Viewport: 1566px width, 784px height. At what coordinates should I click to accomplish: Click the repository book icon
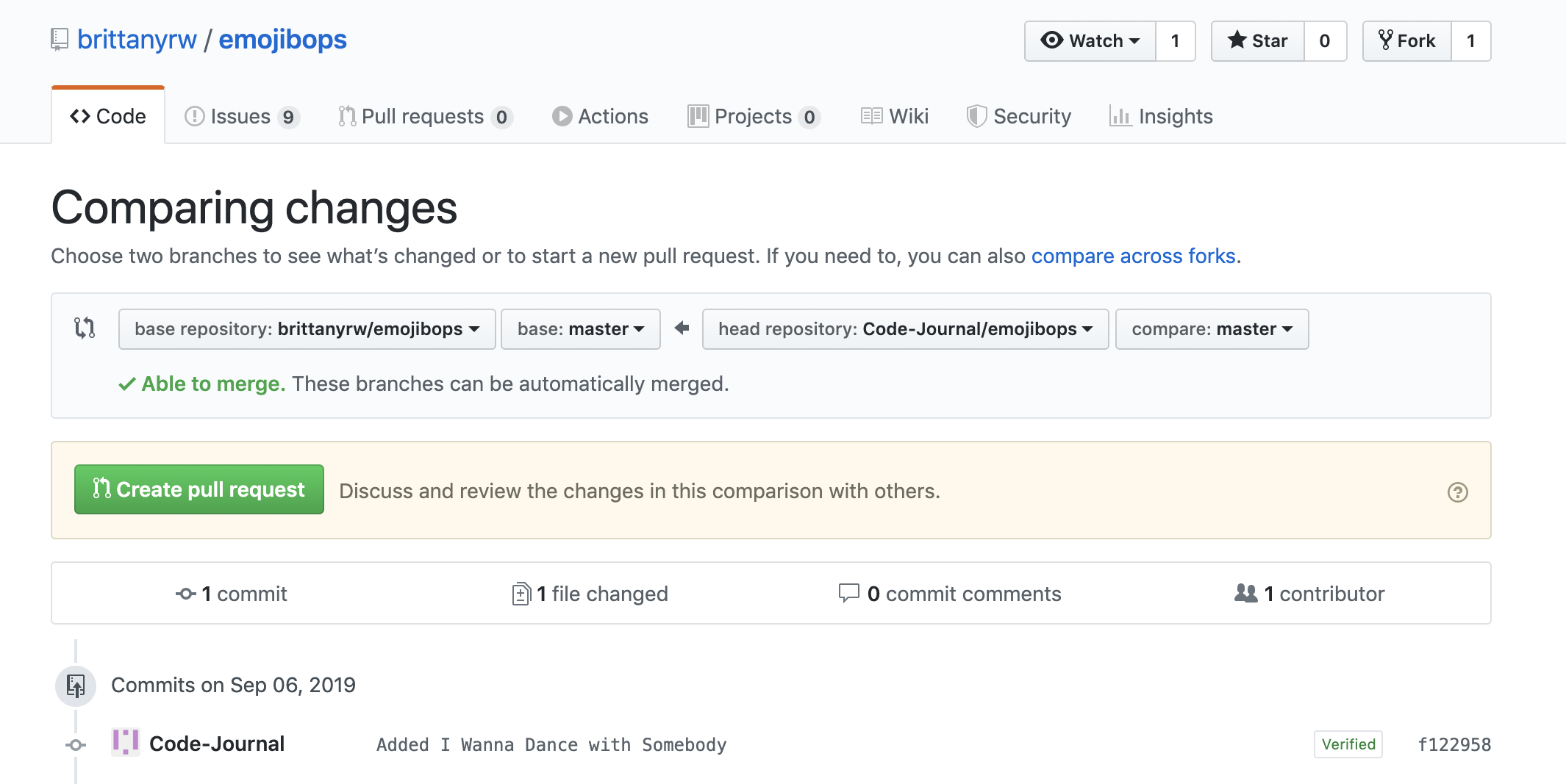(60, 40)
